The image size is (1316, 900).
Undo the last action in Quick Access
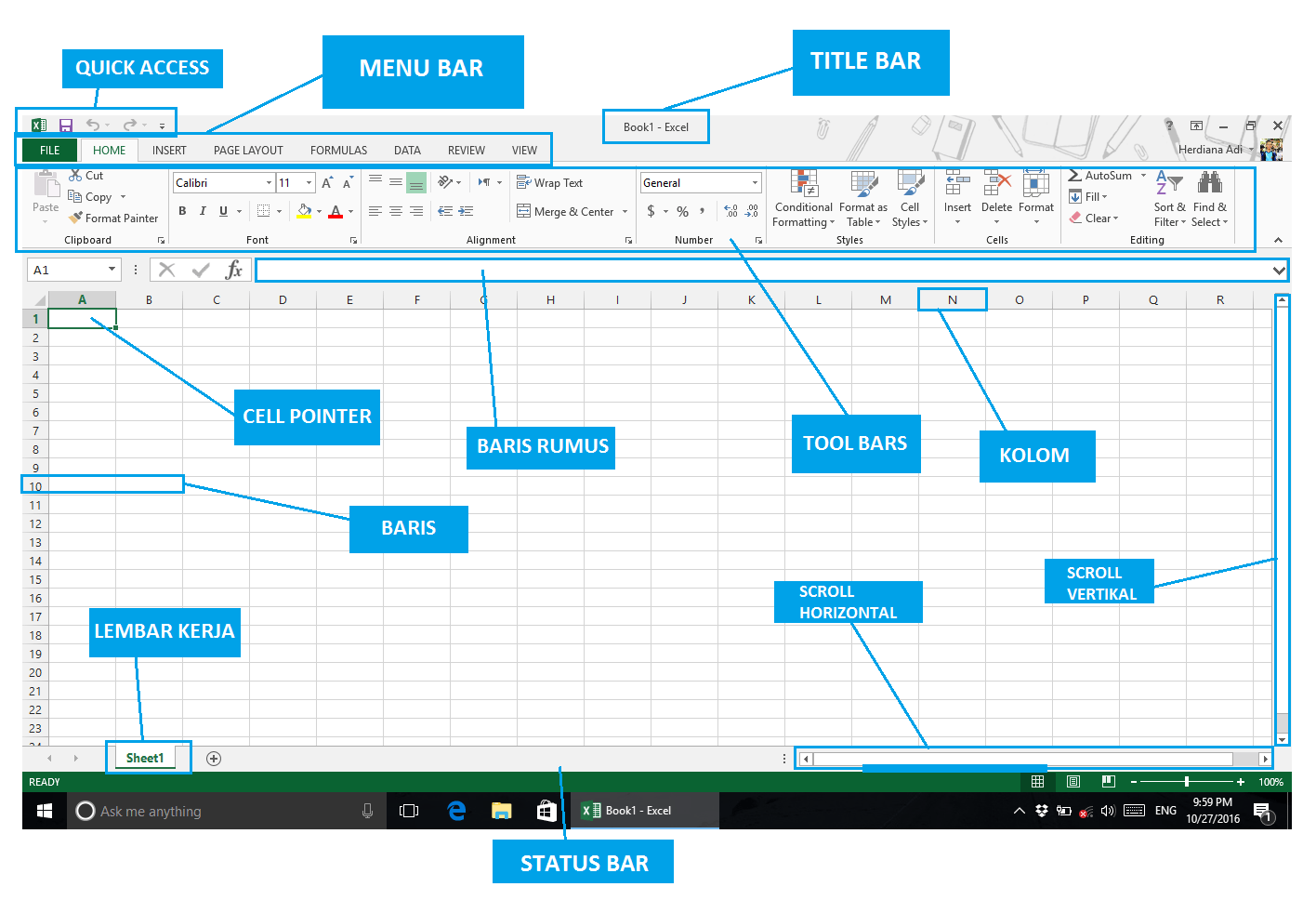(x=93, y=125)
